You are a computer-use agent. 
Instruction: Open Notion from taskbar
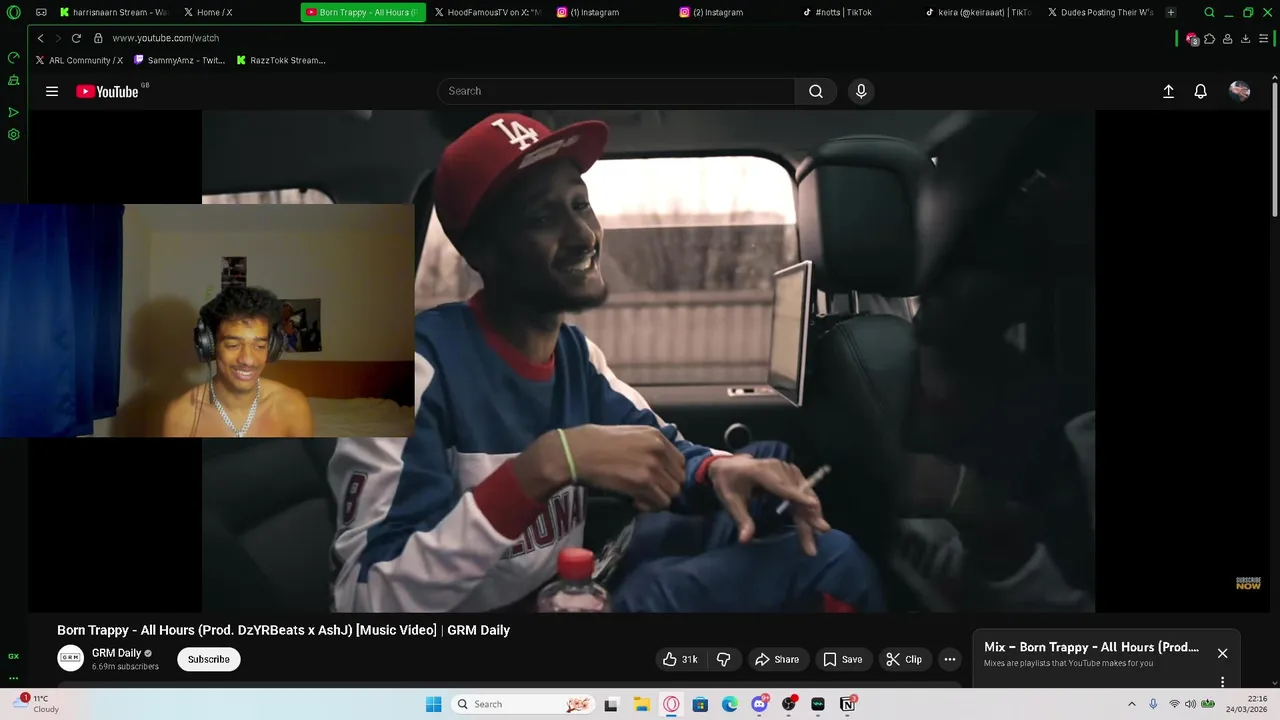pyautogui.click(x=848, y=704)
